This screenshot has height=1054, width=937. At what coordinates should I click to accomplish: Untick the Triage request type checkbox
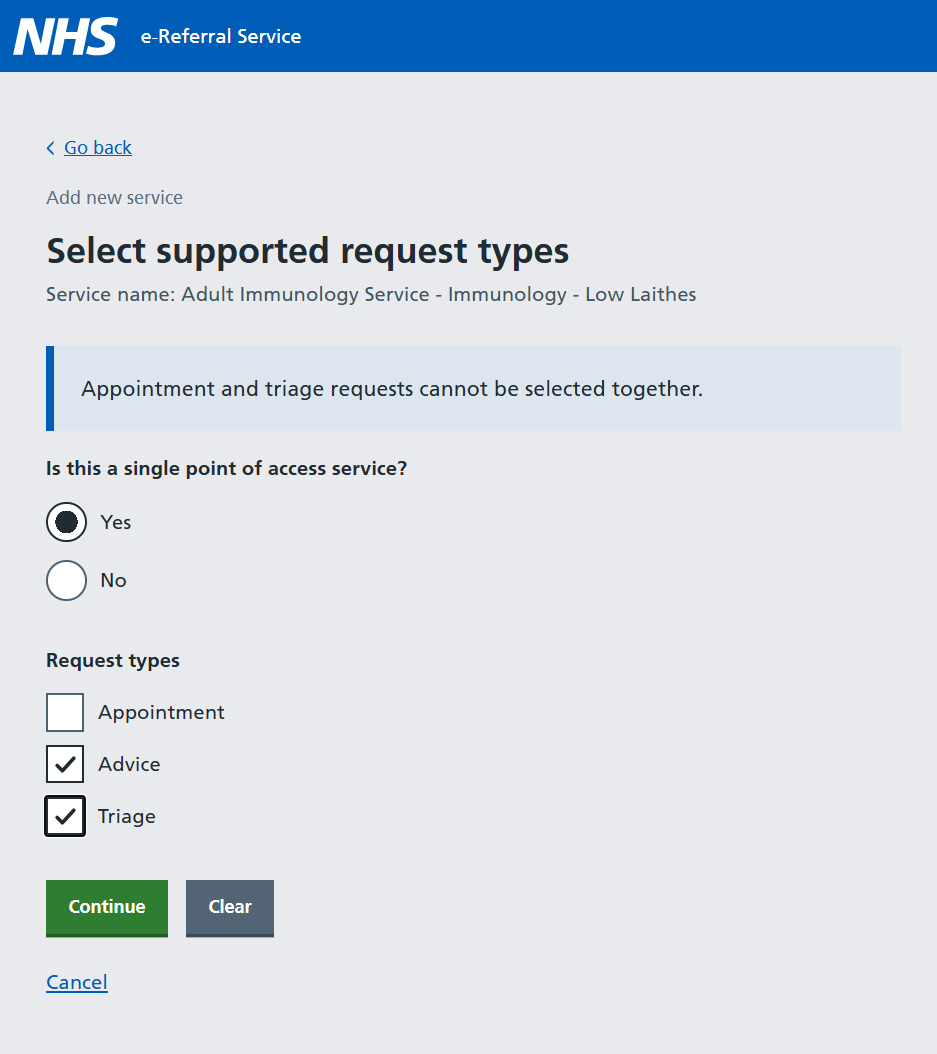[x=65, y=816]
